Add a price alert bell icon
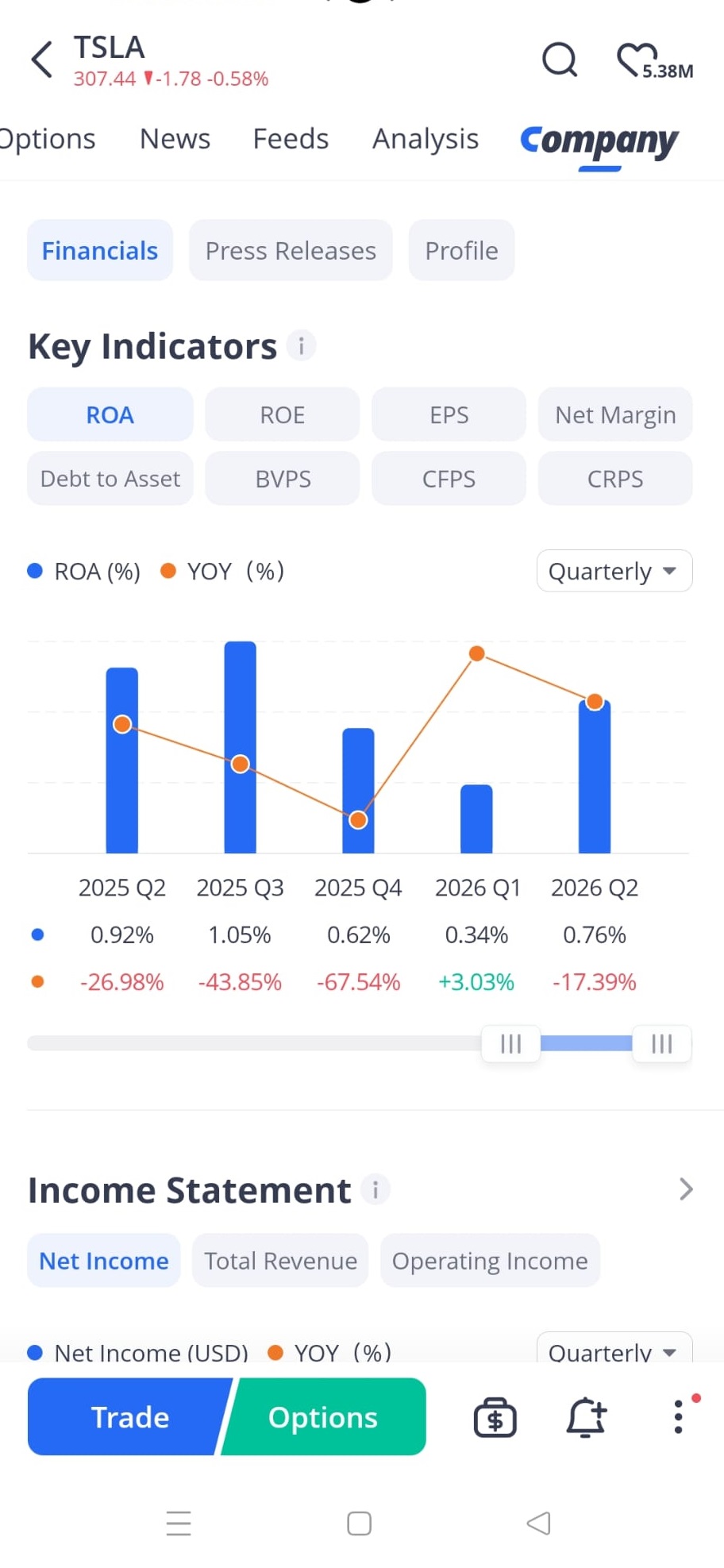The height and width of the screenshot is (1568, 724). click(587, 1417)
